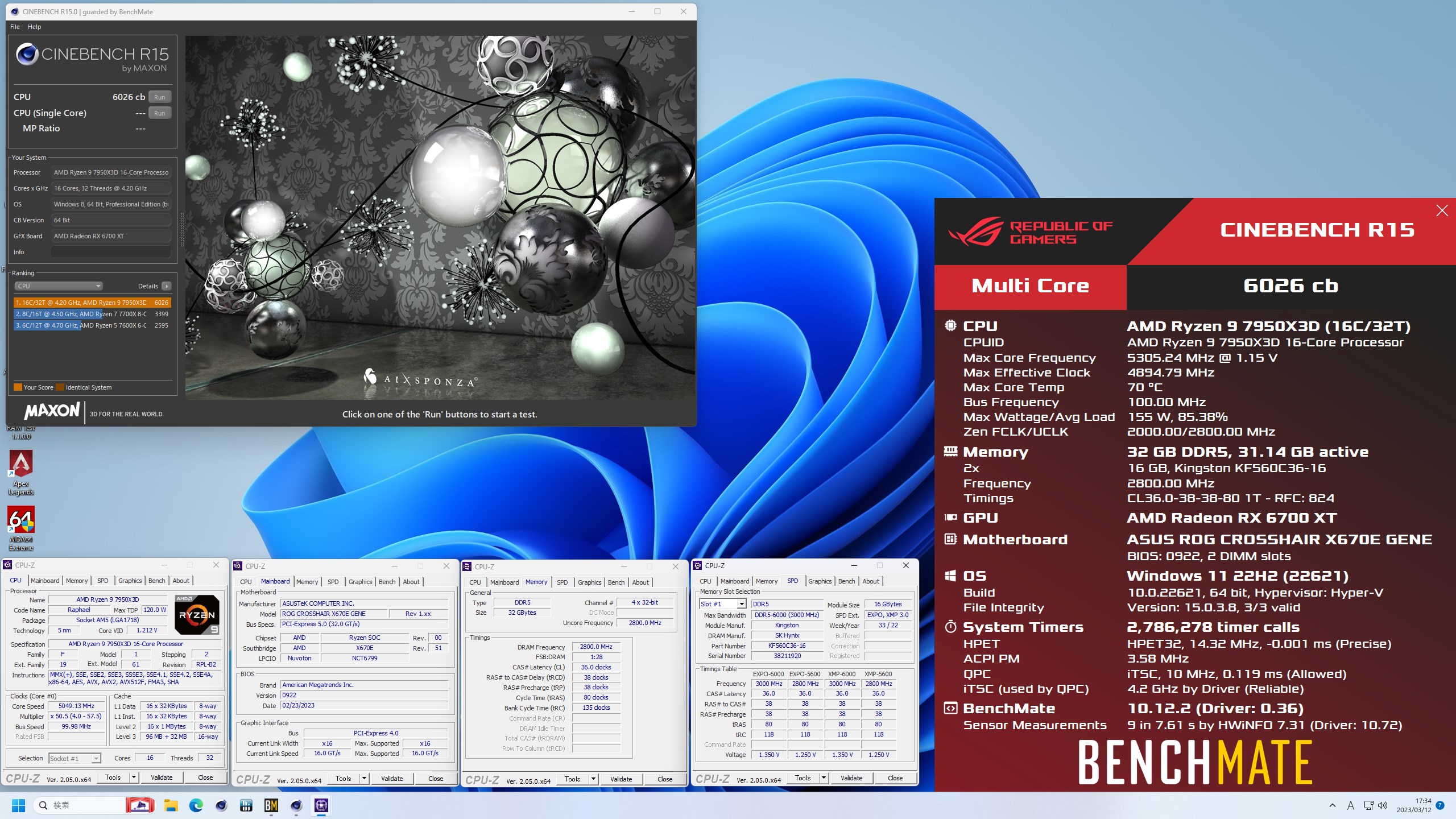The width and height of the screenshot is (1456, 819).
Task: Show hidden system tray icons
Action: point(1332,805)
